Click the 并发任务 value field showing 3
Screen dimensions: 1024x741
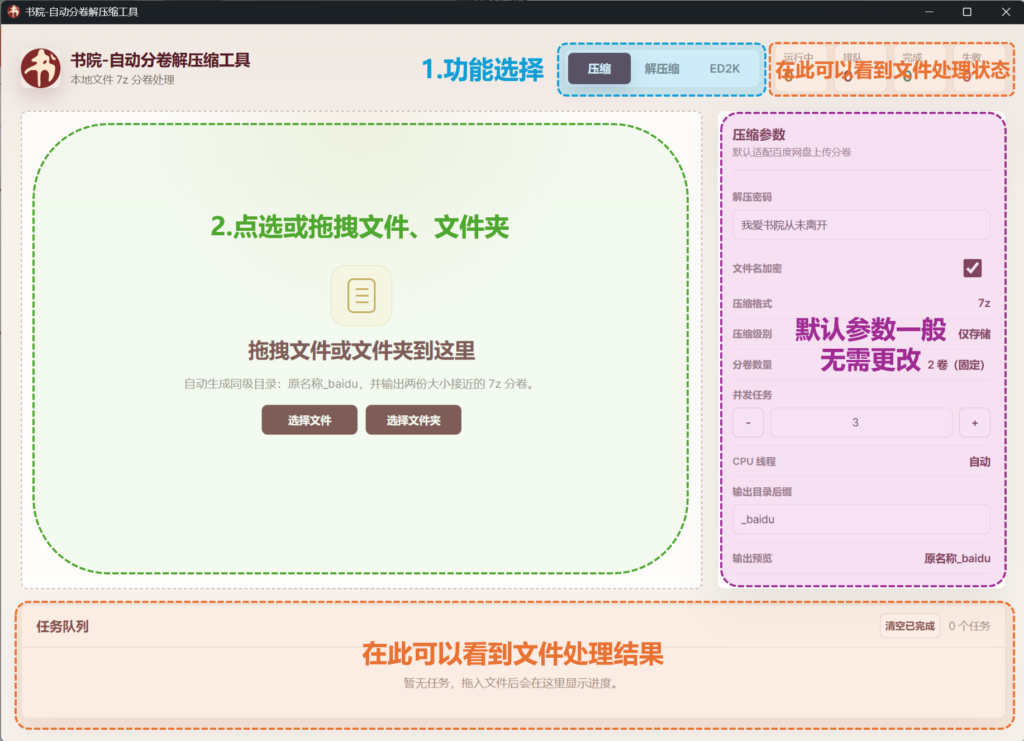tap(861, 422)
